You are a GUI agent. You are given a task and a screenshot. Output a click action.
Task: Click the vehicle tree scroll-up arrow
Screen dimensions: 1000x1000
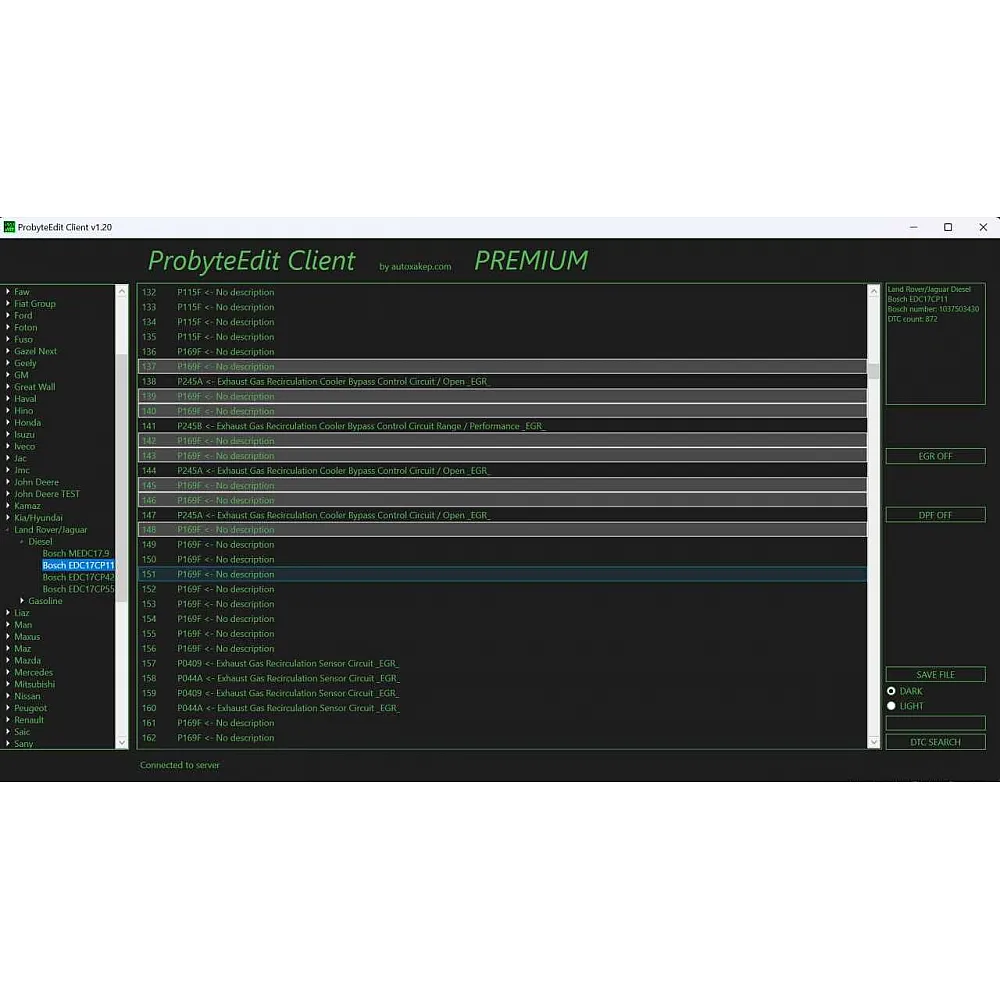point(122,292)
